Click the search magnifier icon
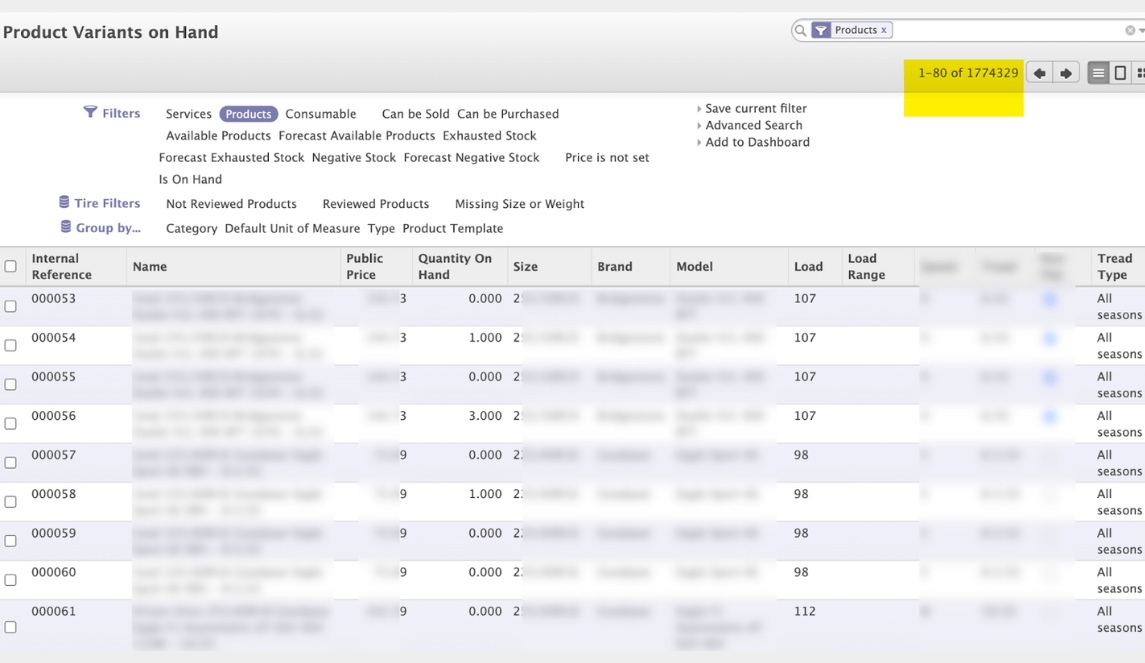The image size is (1145, 663). (800, 30)
